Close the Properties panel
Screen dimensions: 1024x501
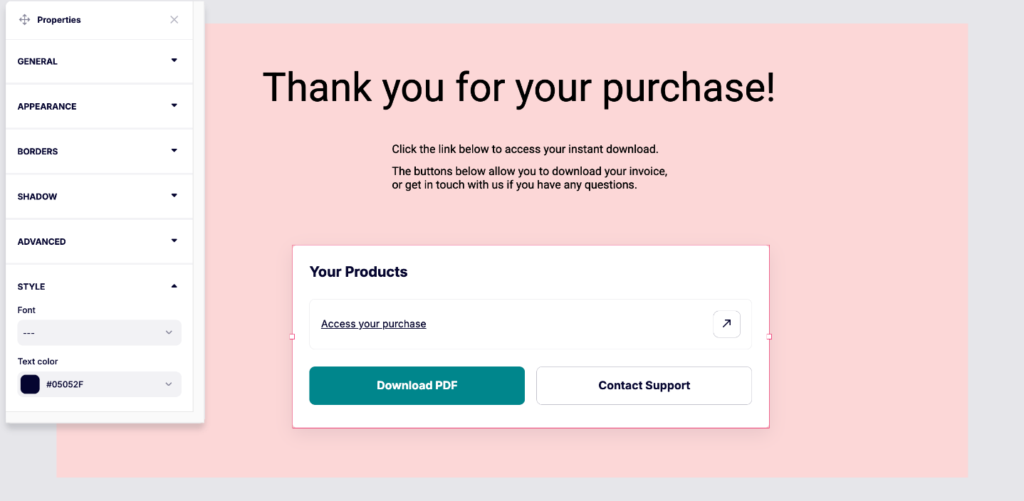coord(174,20)
